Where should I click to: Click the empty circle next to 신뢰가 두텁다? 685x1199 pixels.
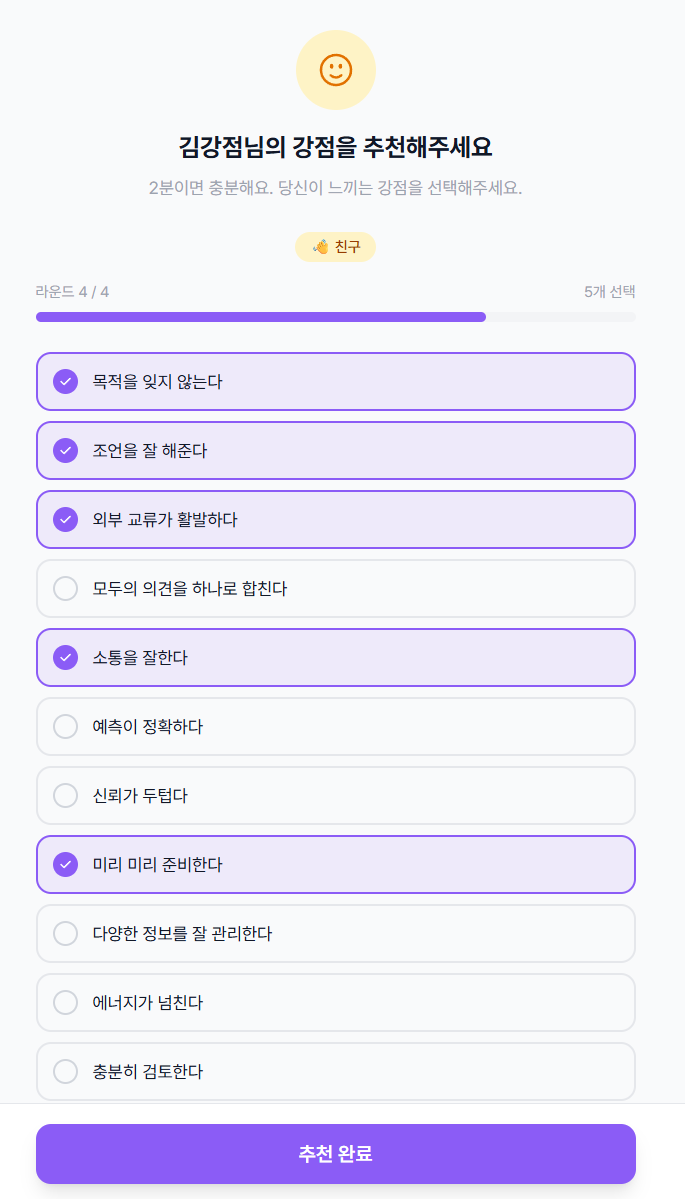[x=65, y=795]
